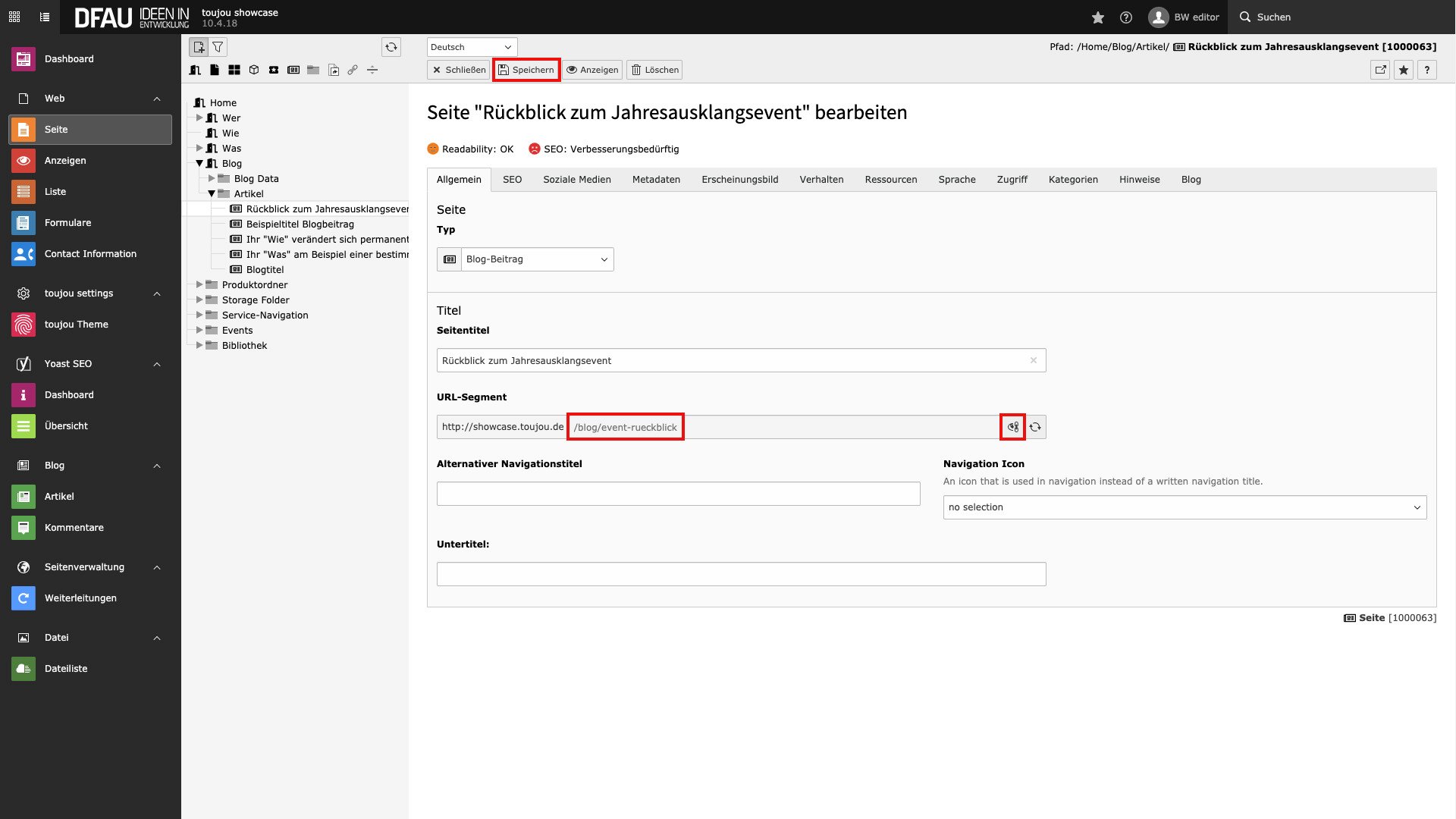This screenshot has width=1456, height=819.
Task: Click the new page toggle icon in tree toolbar
Action: tap(199, 47)
